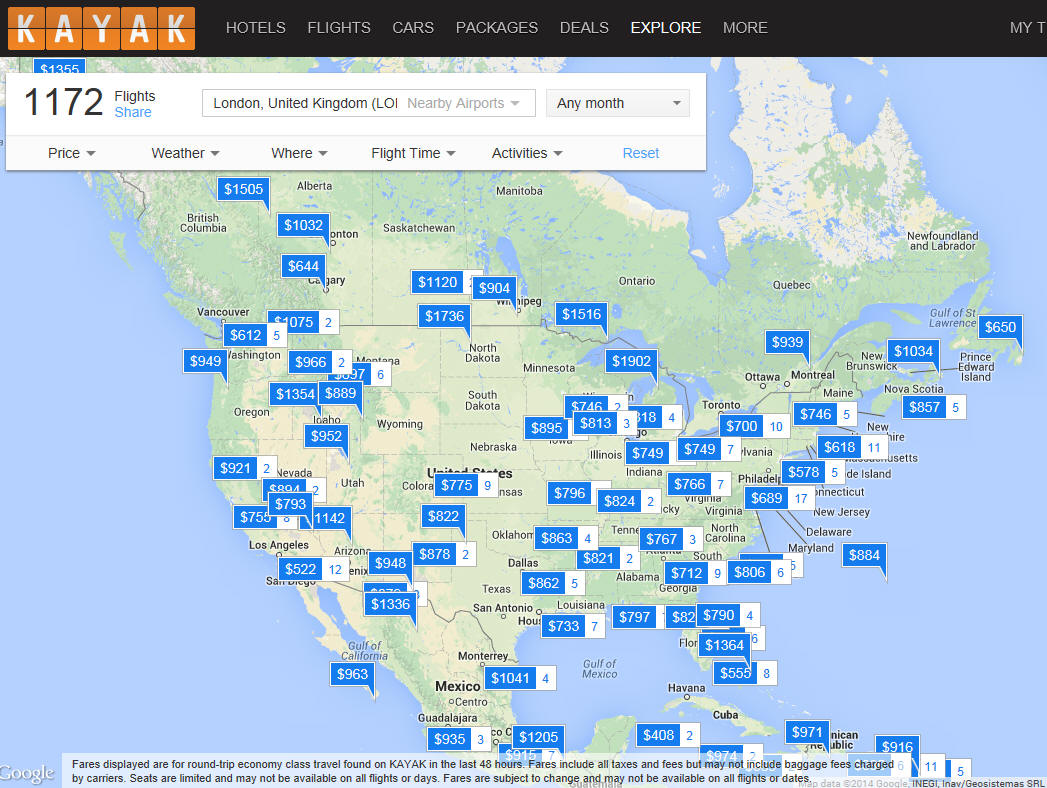1047x788 pixels.
Task: Click the KAYAK logo
Action: pyautogui.click(x=101, y=28)
